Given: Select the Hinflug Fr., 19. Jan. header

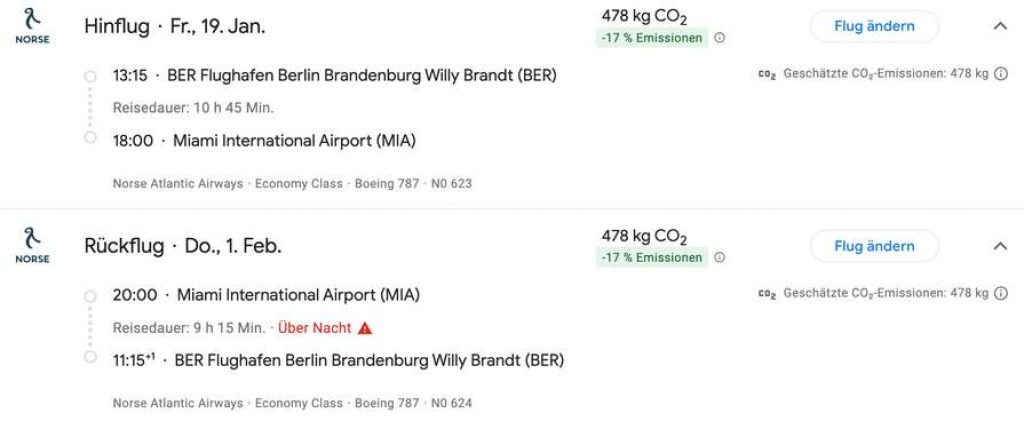Looking at the screenshot, I should point(175,26).
